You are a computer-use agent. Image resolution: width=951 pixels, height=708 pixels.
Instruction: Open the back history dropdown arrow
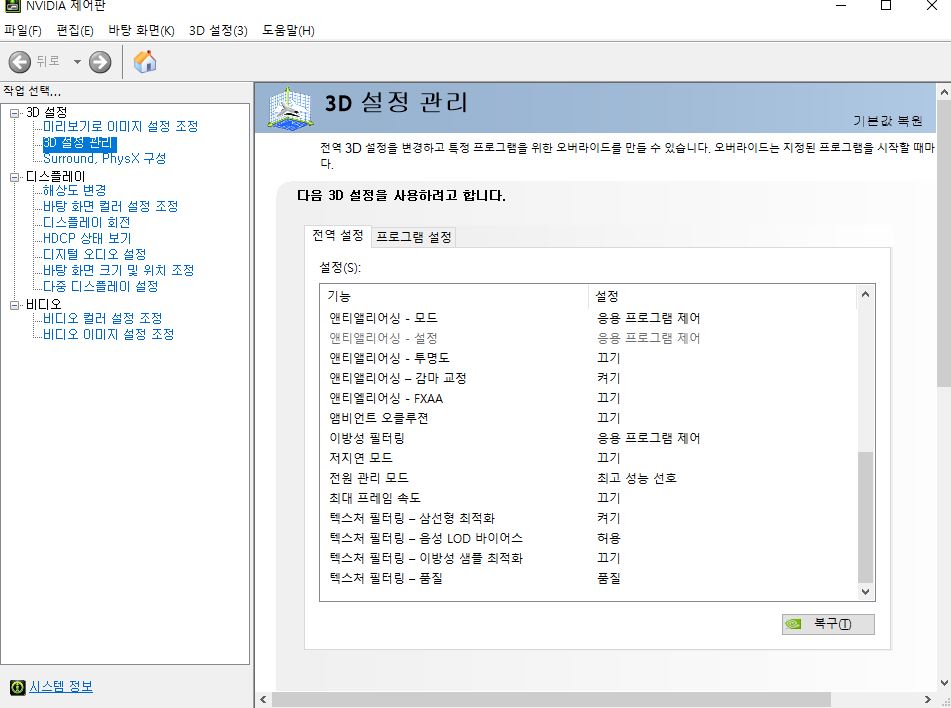[x=77, y=62]
